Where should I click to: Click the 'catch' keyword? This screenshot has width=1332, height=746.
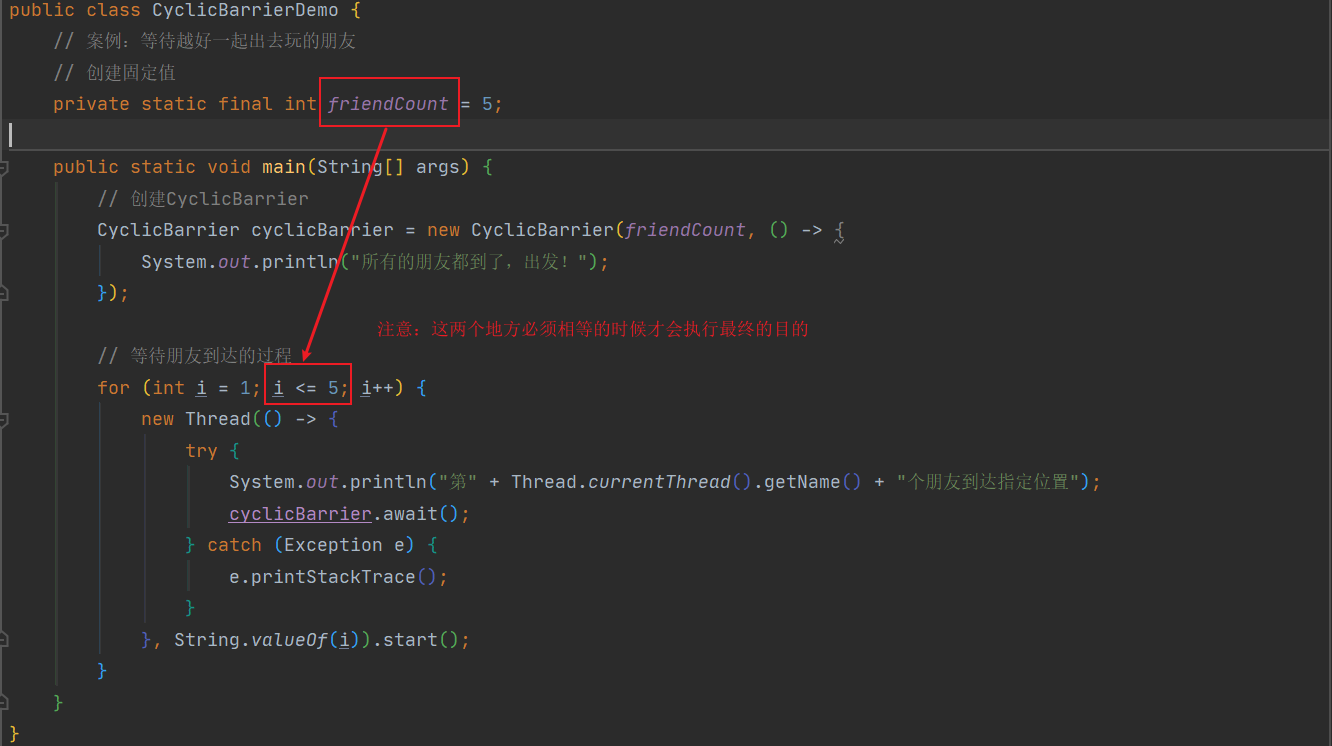click(234, 545)
